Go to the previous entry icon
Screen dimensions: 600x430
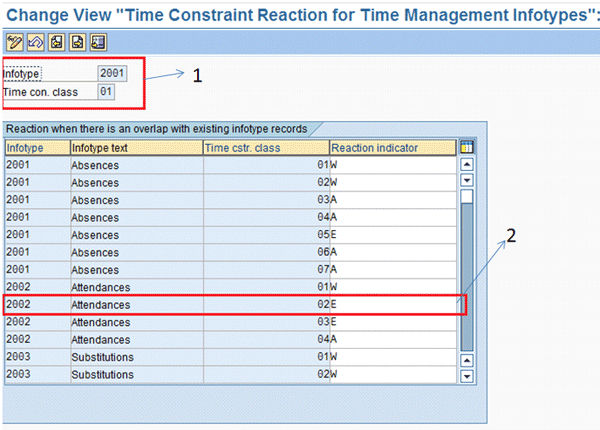click(57, 42)
